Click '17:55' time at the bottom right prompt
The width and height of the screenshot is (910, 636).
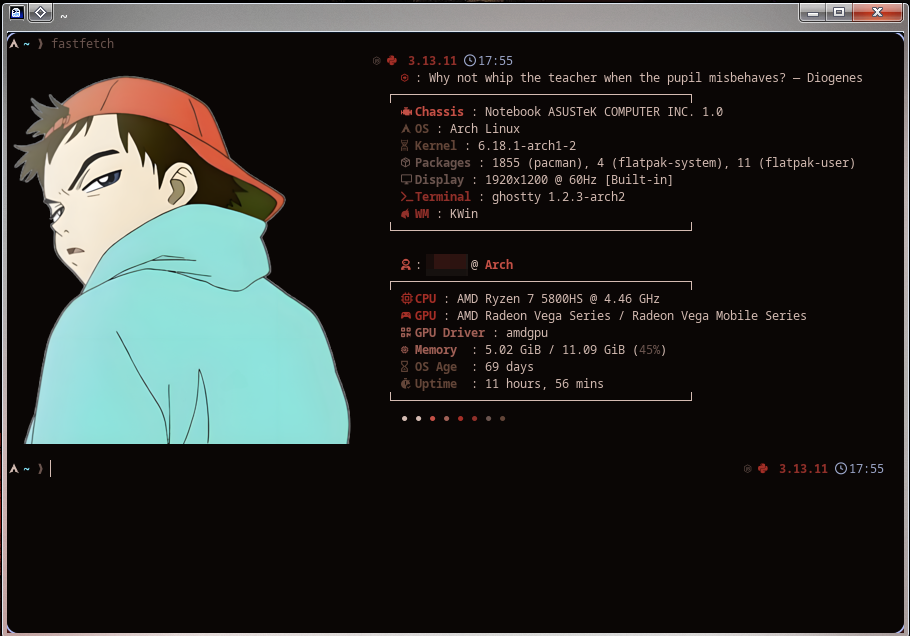866,468
